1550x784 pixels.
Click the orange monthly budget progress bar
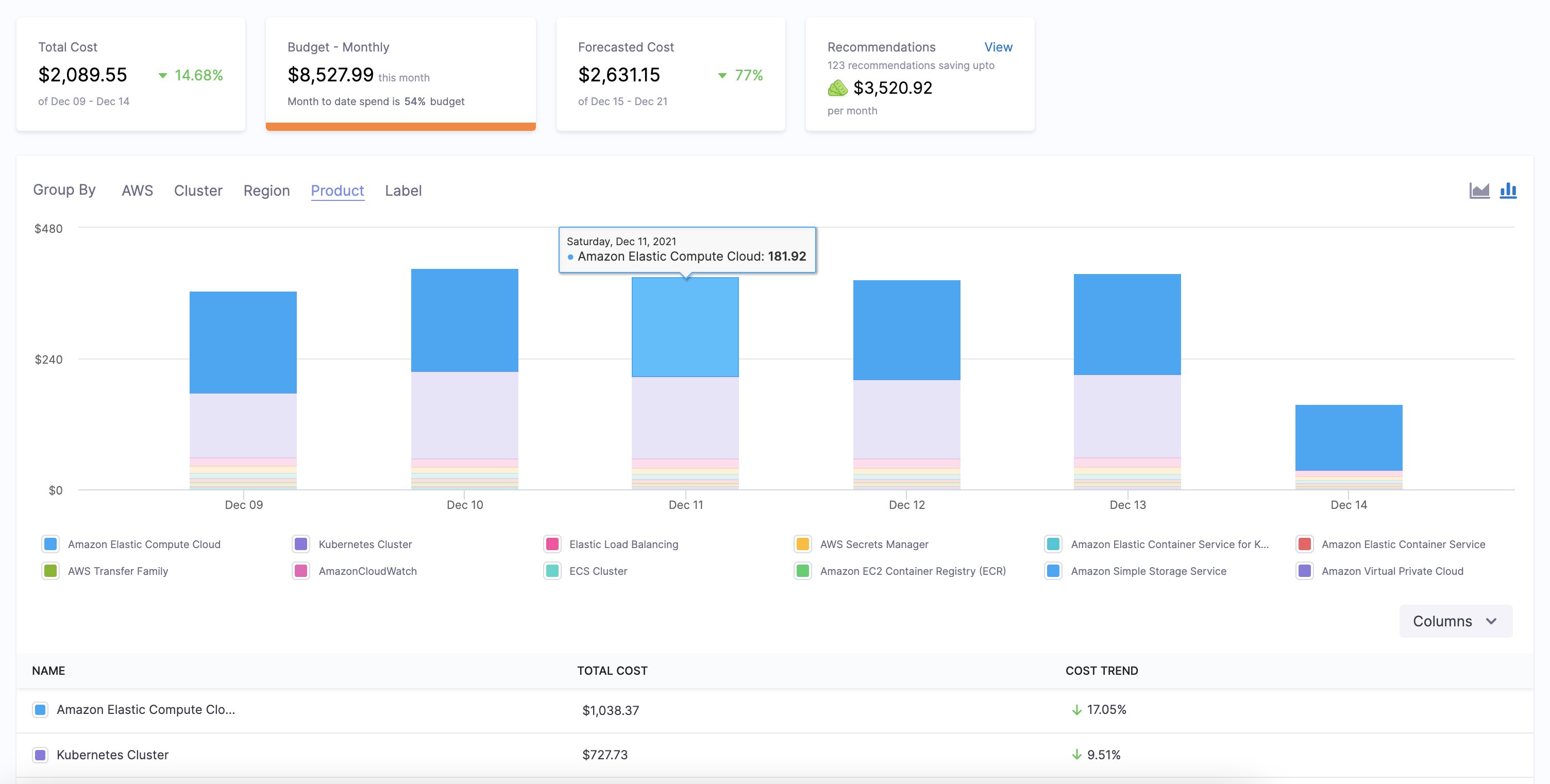(401, 126)
